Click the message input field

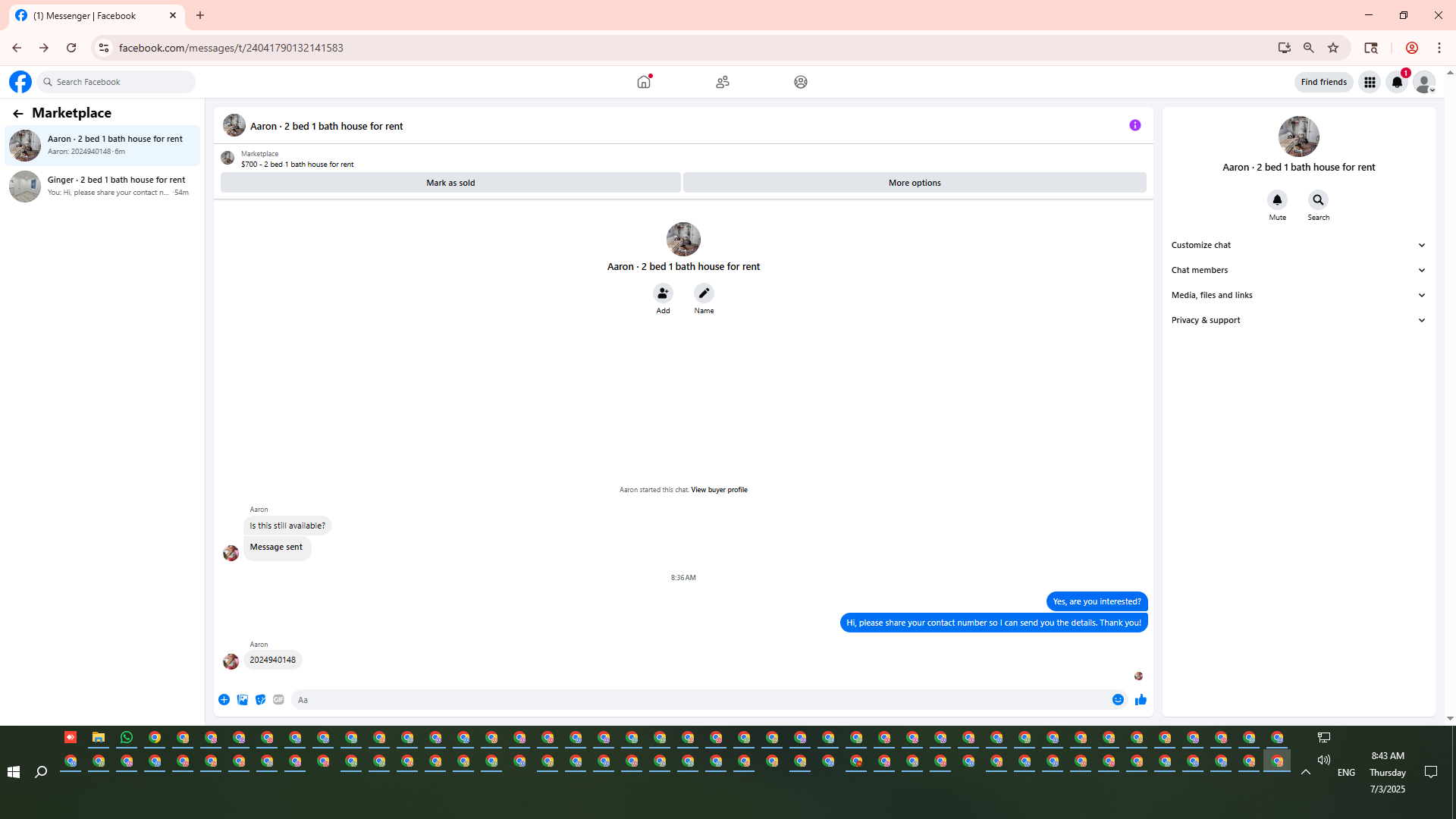pos(698,700)
